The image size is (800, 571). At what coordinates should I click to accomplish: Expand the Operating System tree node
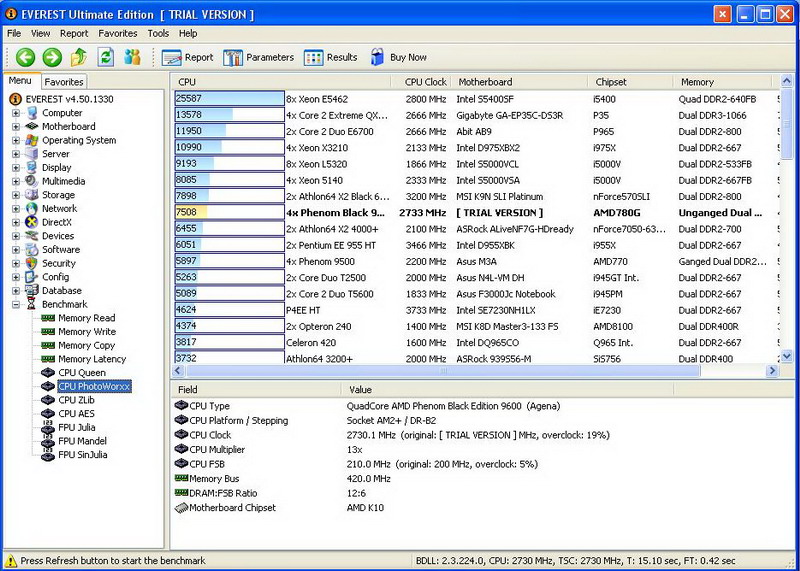[x=16, y=140]
